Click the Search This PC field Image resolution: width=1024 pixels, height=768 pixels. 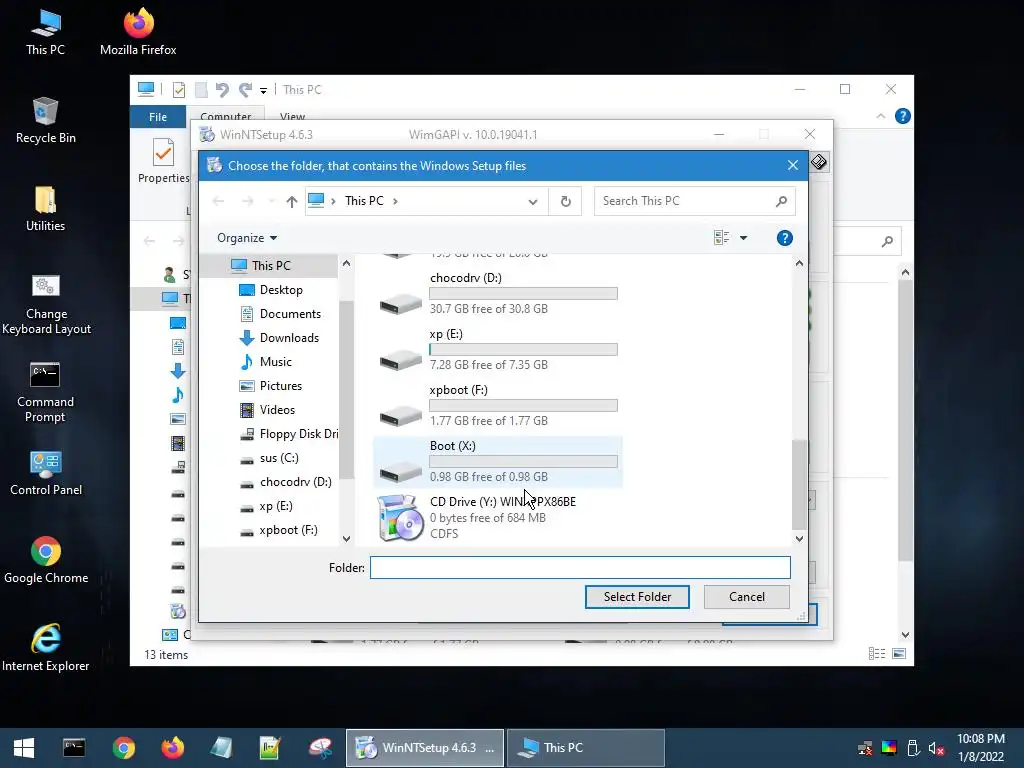(694, 201)
